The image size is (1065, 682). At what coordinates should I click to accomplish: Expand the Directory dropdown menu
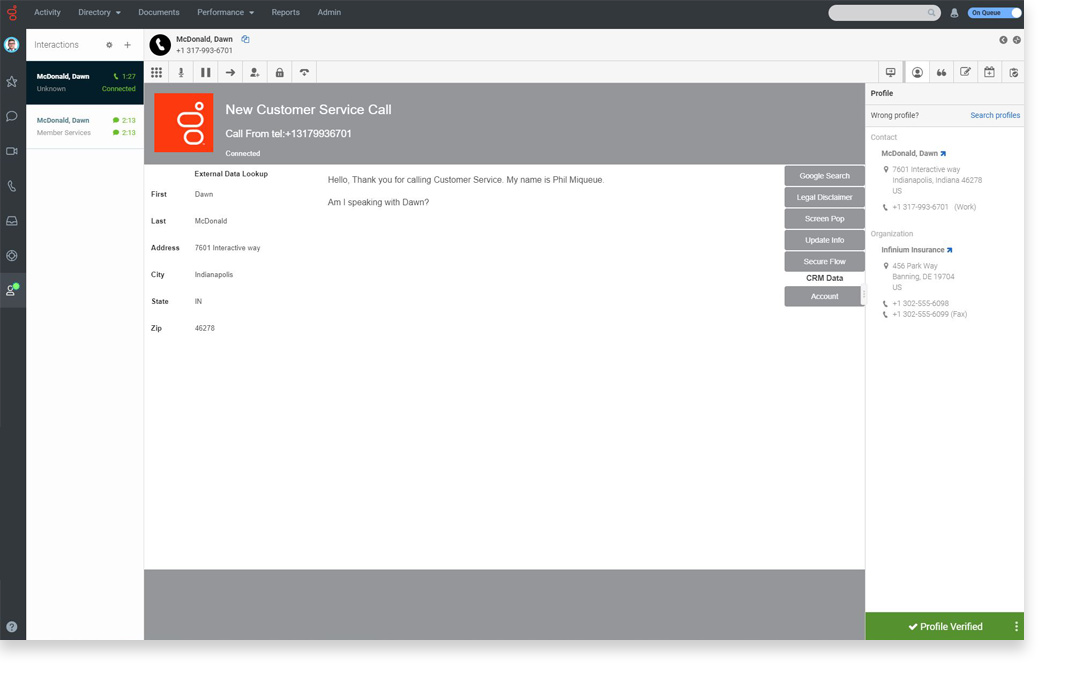(98, 12)
